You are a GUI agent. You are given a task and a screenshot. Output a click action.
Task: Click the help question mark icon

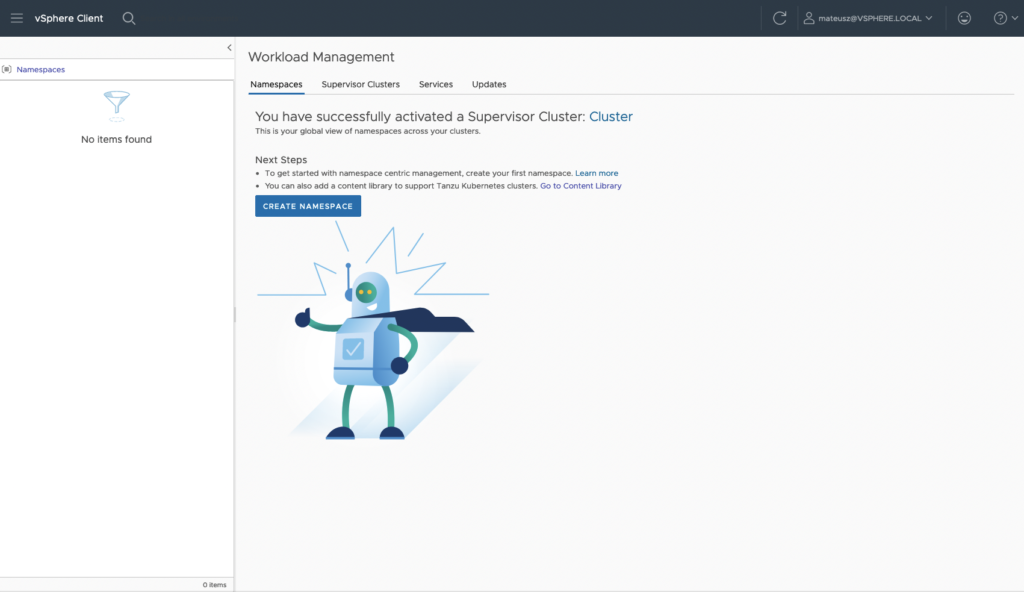998,17
